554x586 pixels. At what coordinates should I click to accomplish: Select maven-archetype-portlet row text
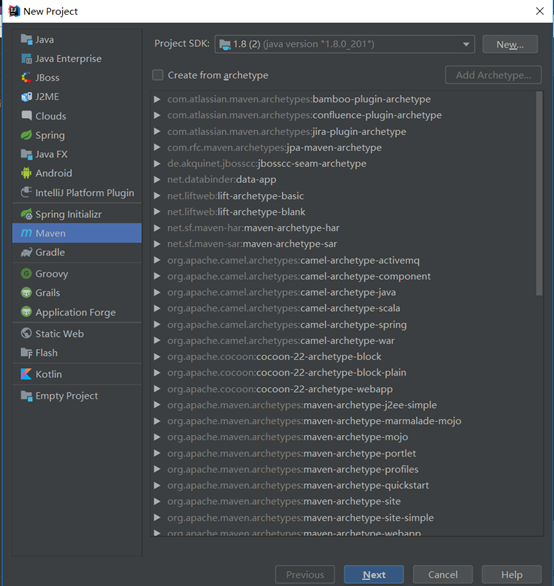click(x=292, y=453)
